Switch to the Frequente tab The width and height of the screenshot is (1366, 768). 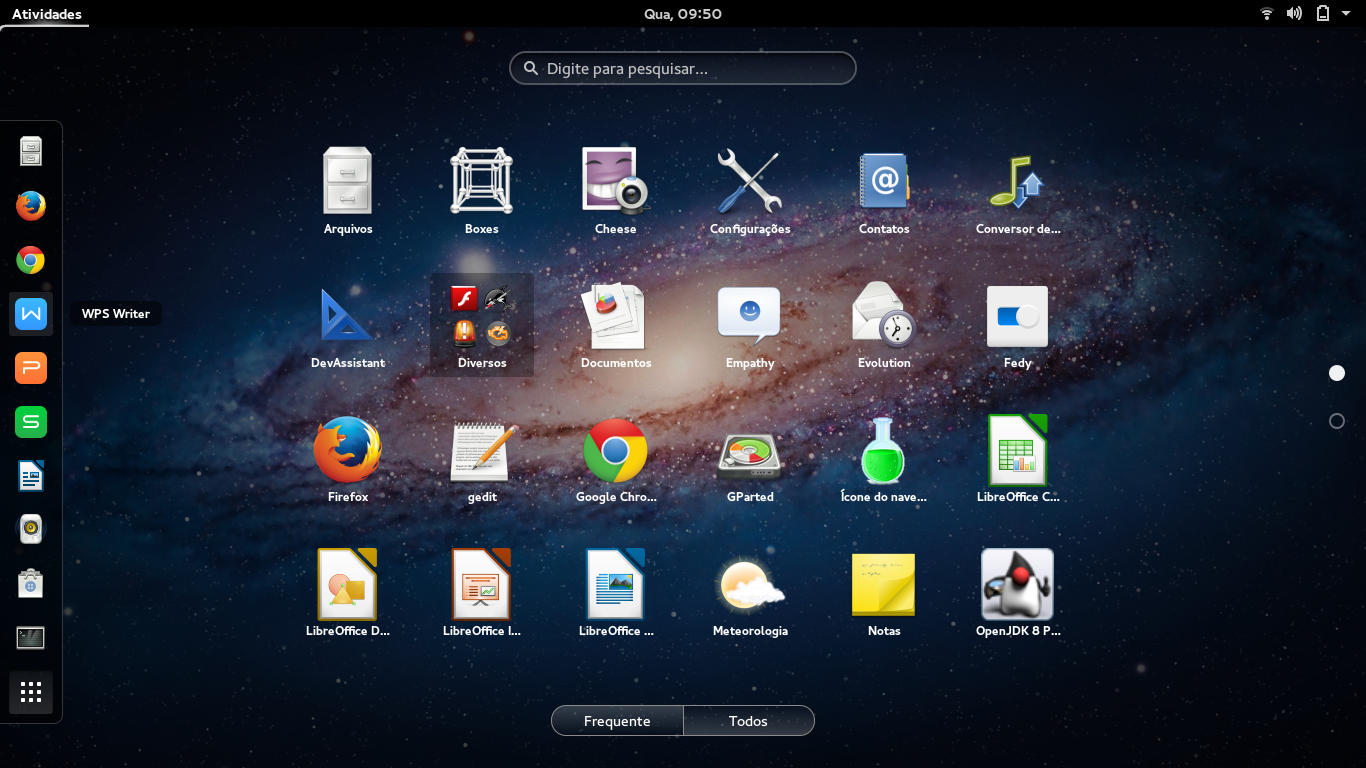click(x=616, y=720)
